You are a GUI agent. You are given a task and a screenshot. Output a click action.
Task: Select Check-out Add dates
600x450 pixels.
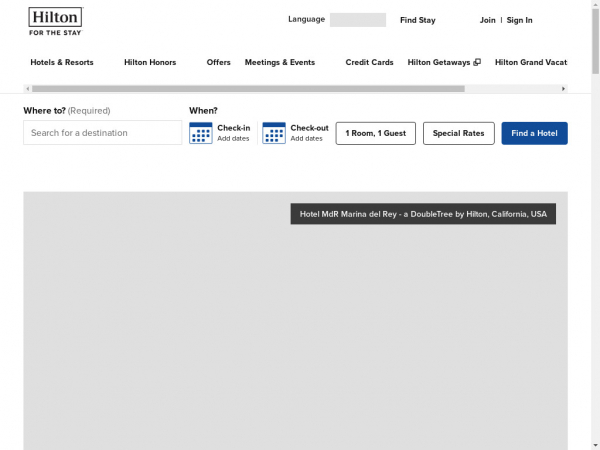[309, 133]
